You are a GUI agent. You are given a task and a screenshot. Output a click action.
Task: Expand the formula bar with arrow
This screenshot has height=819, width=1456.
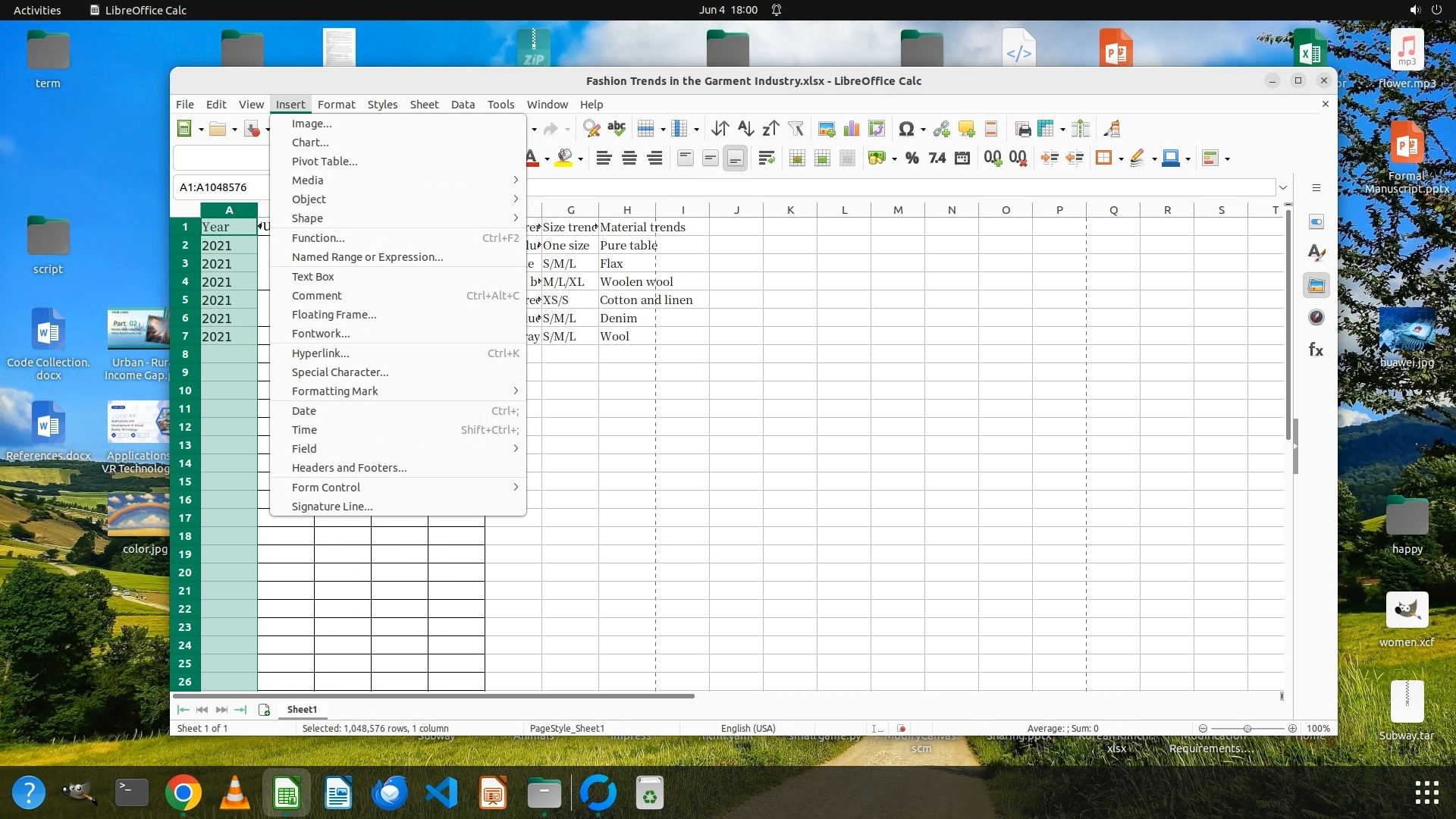[1283, 187]
